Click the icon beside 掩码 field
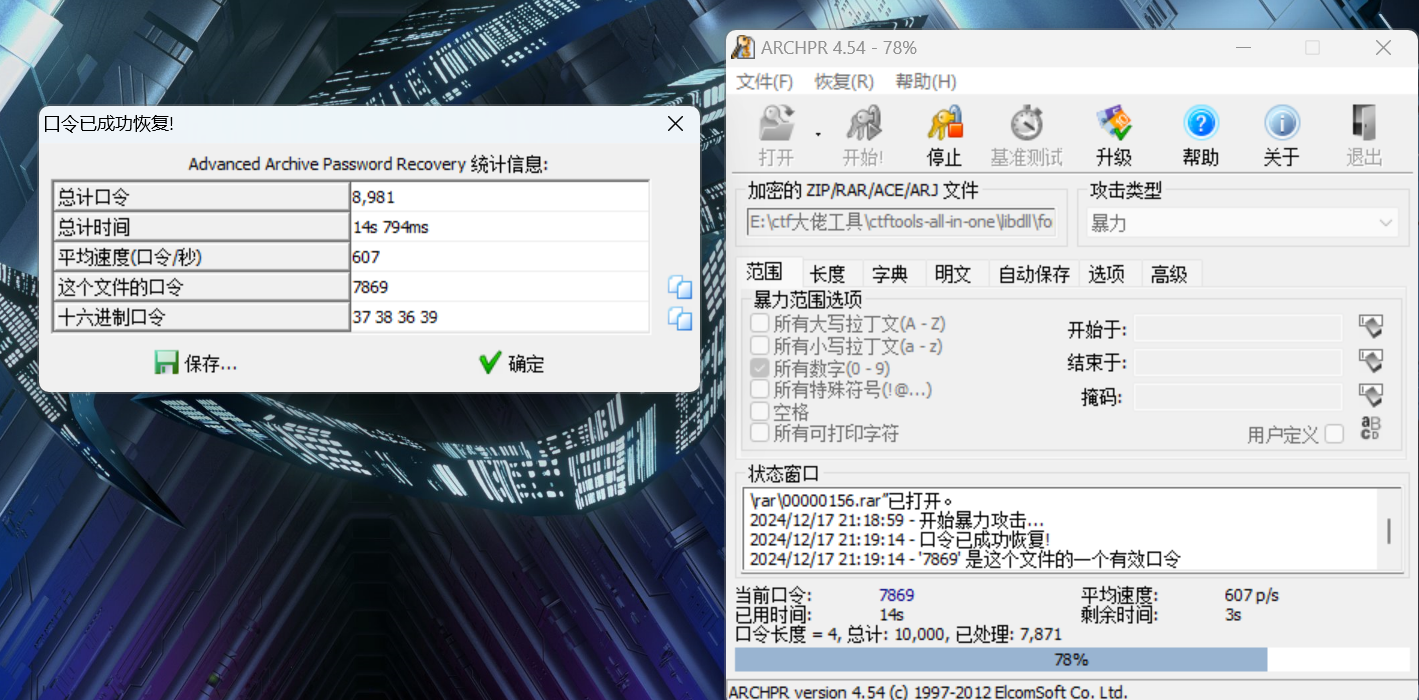Image resolution: width=1419 pixels, height=700 pixels. point(1370,396)
